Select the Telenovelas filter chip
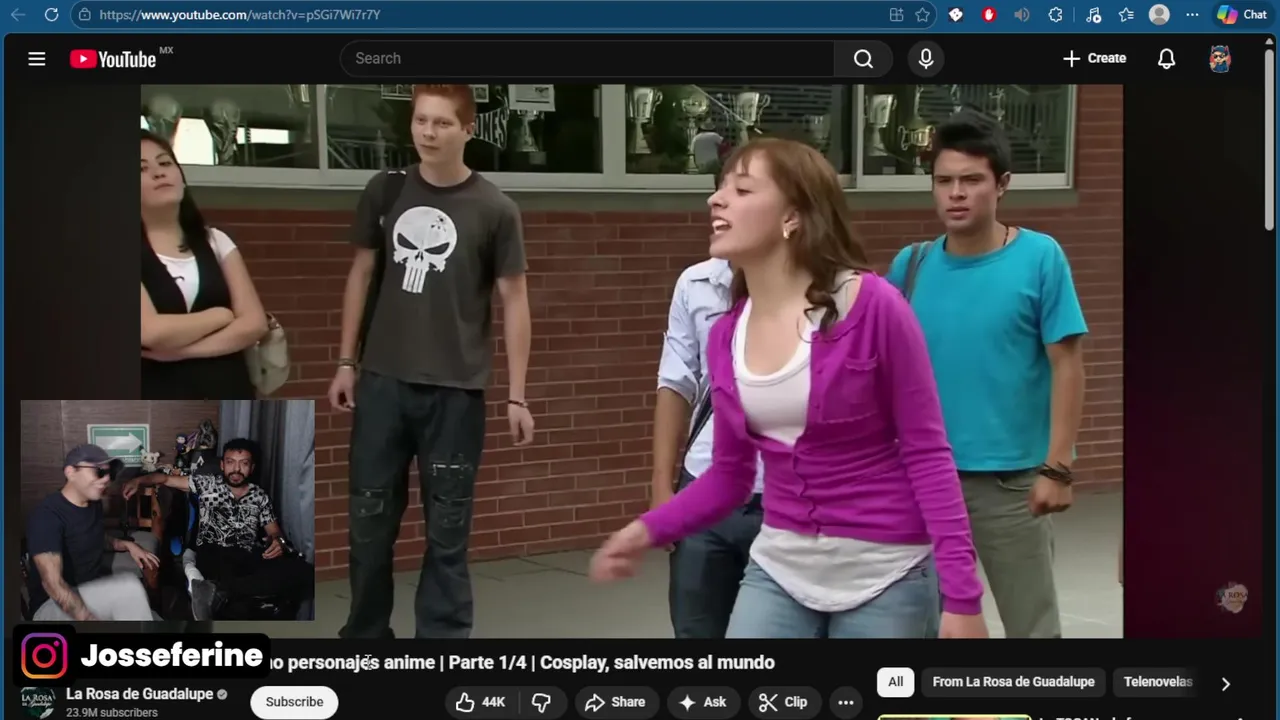1280x720 pixels. (1157, 682)
